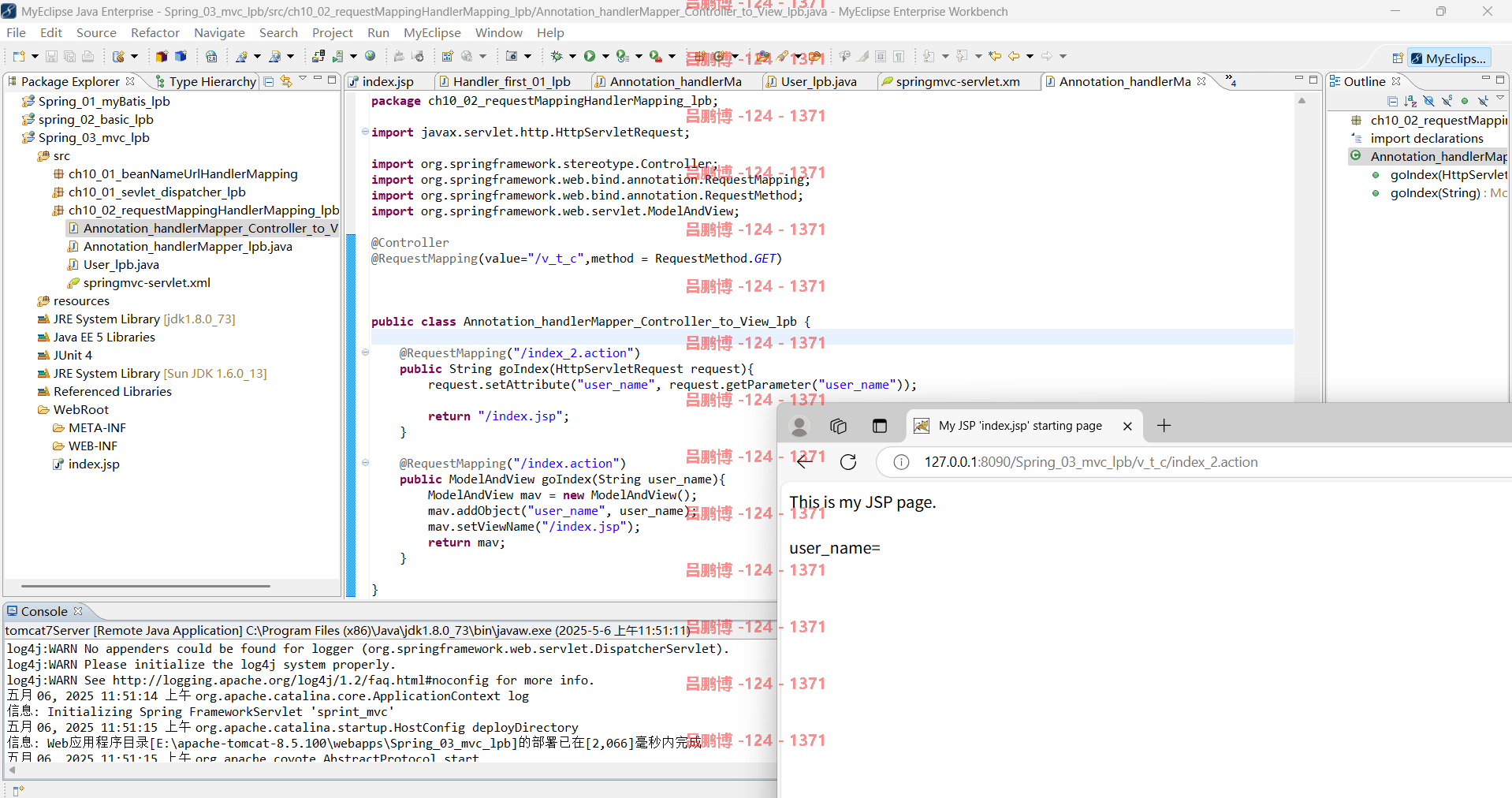Switch to User_lpb.java editor tab
1512x798 pixels.
pyautogui.click(x=818, y=81)
